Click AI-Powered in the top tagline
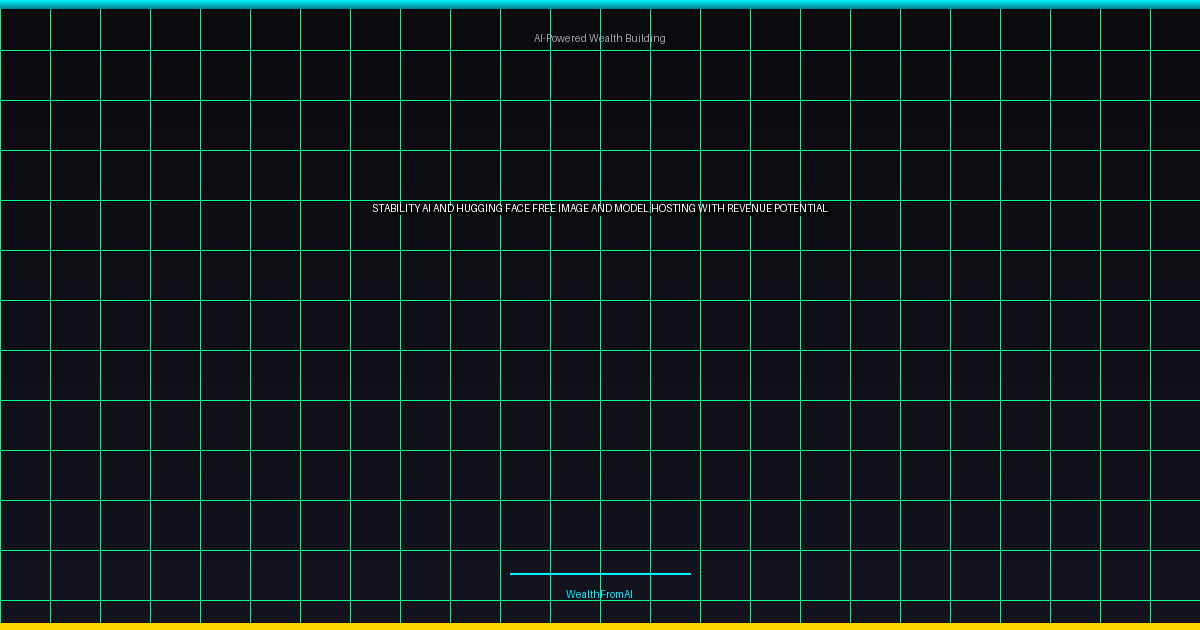Screen dimensions: 1200x630 click(559, 38)
